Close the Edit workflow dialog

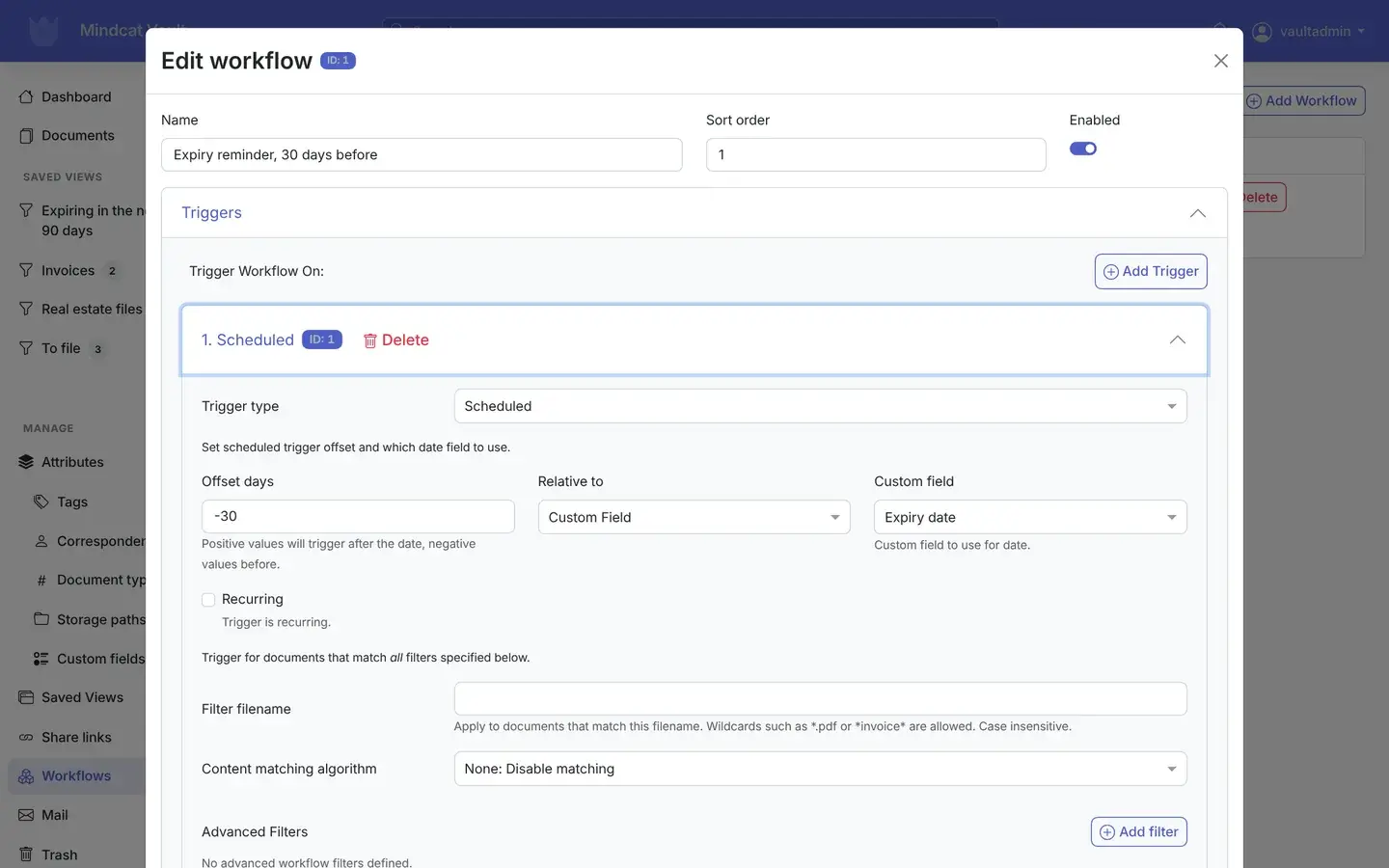[x=1220, y=61]
